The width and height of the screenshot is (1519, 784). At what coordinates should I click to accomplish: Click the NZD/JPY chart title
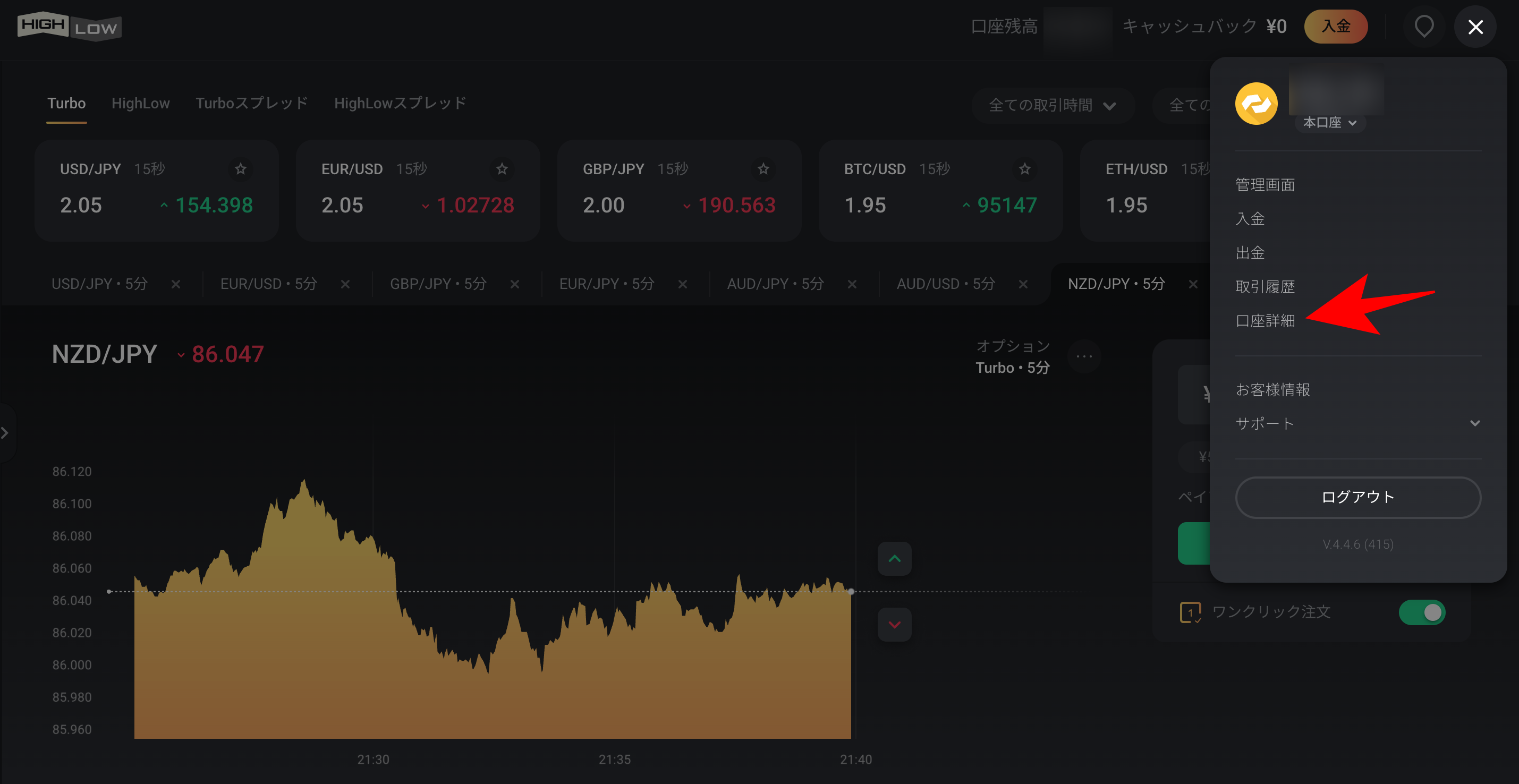[x=104, y=354]
